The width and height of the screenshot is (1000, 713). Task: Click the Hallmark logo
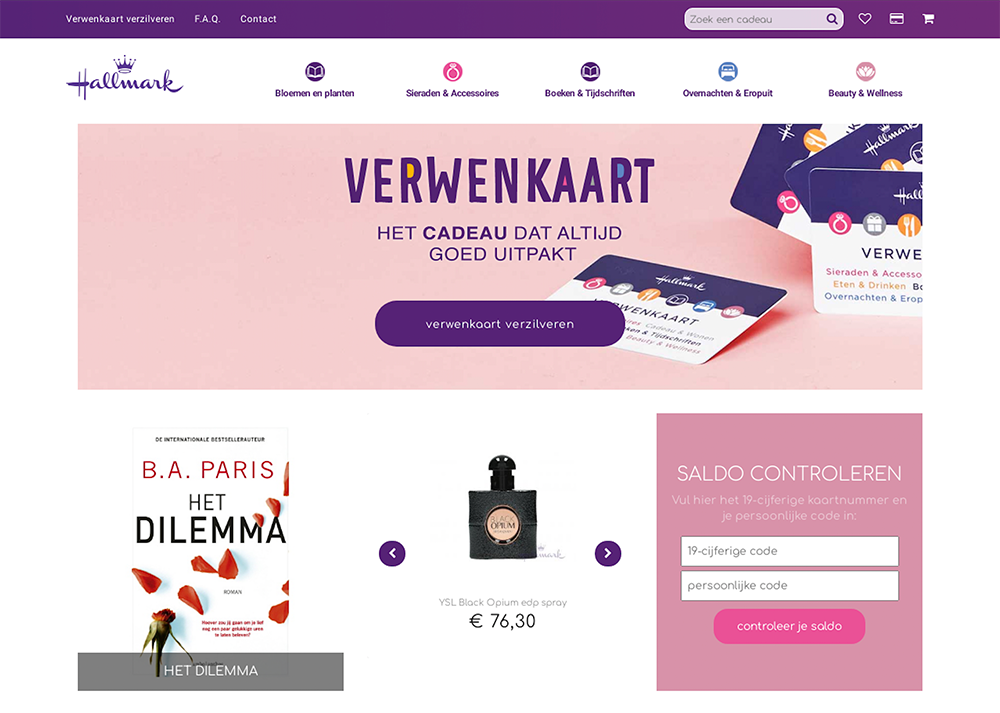click(x=125, y=77)
